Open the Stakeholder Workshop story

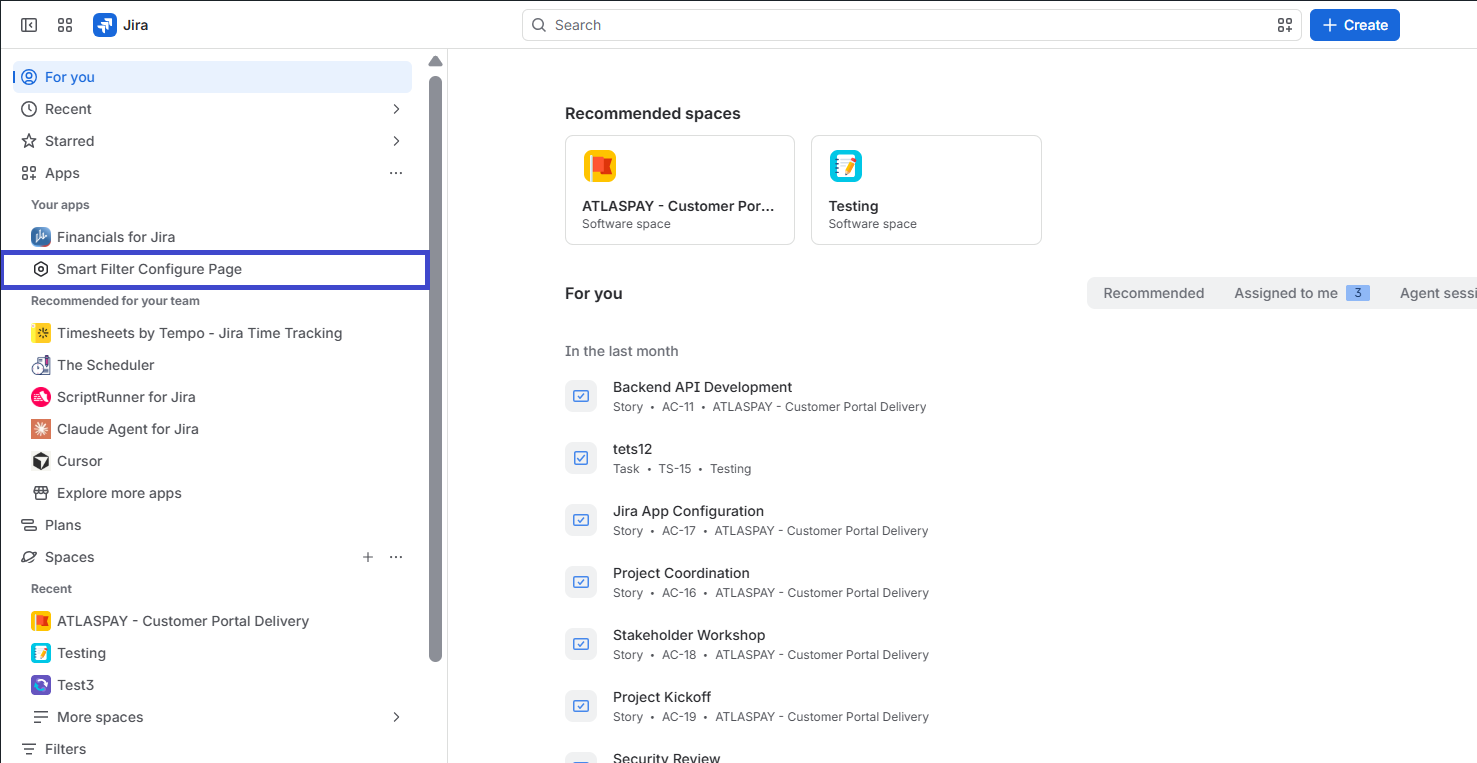coord(689,635)
